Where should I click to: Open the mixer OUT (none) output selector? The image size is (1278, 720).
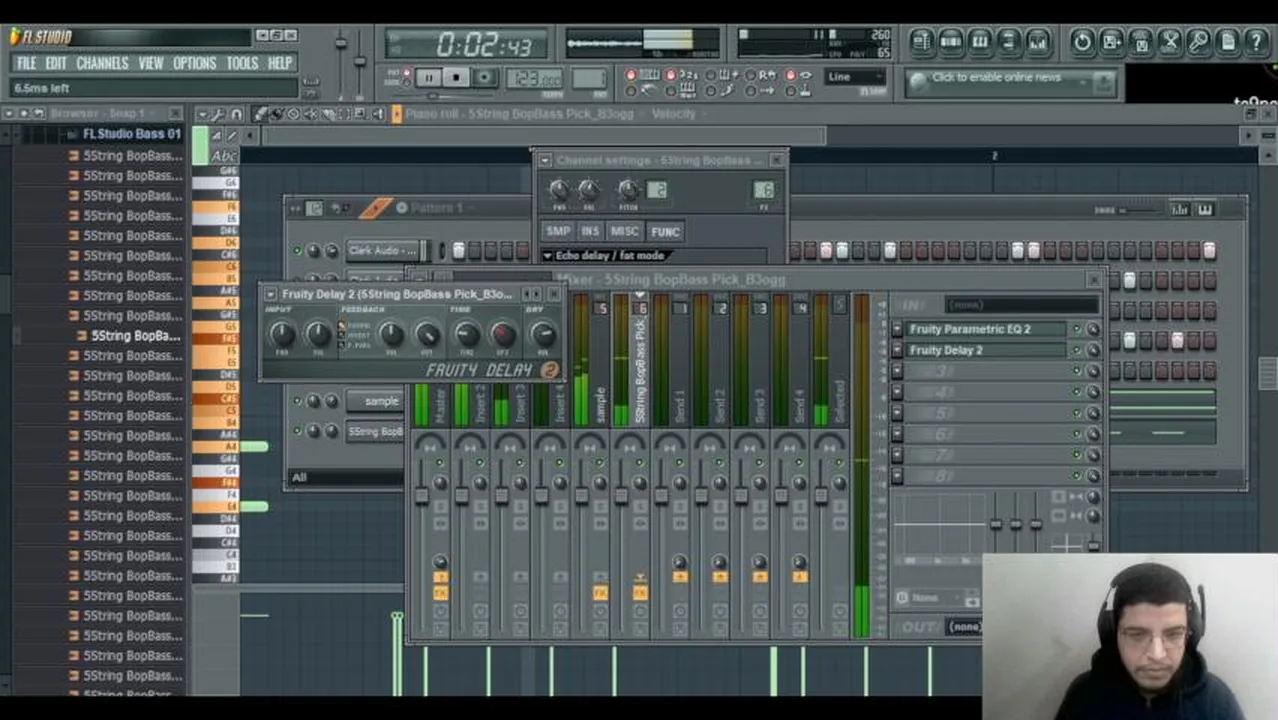965,627
